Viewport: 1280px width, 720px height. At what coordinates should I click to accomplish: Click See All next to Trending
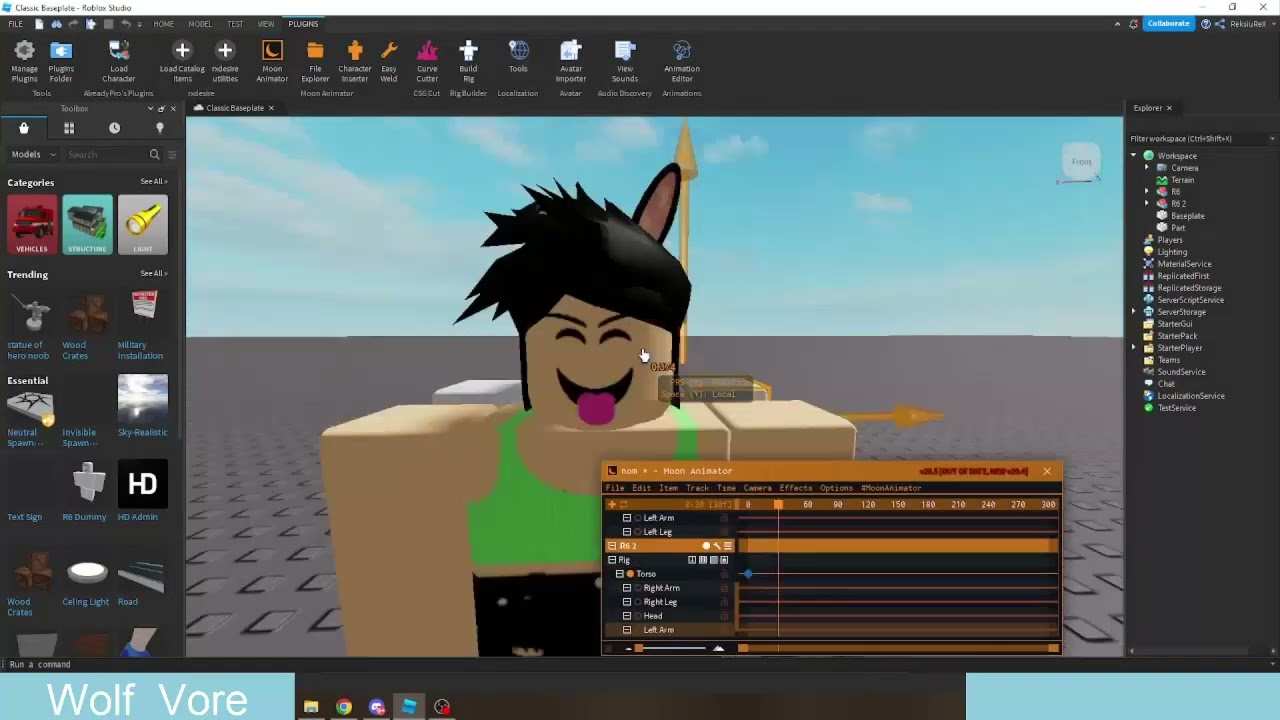[x=153, y=273]
